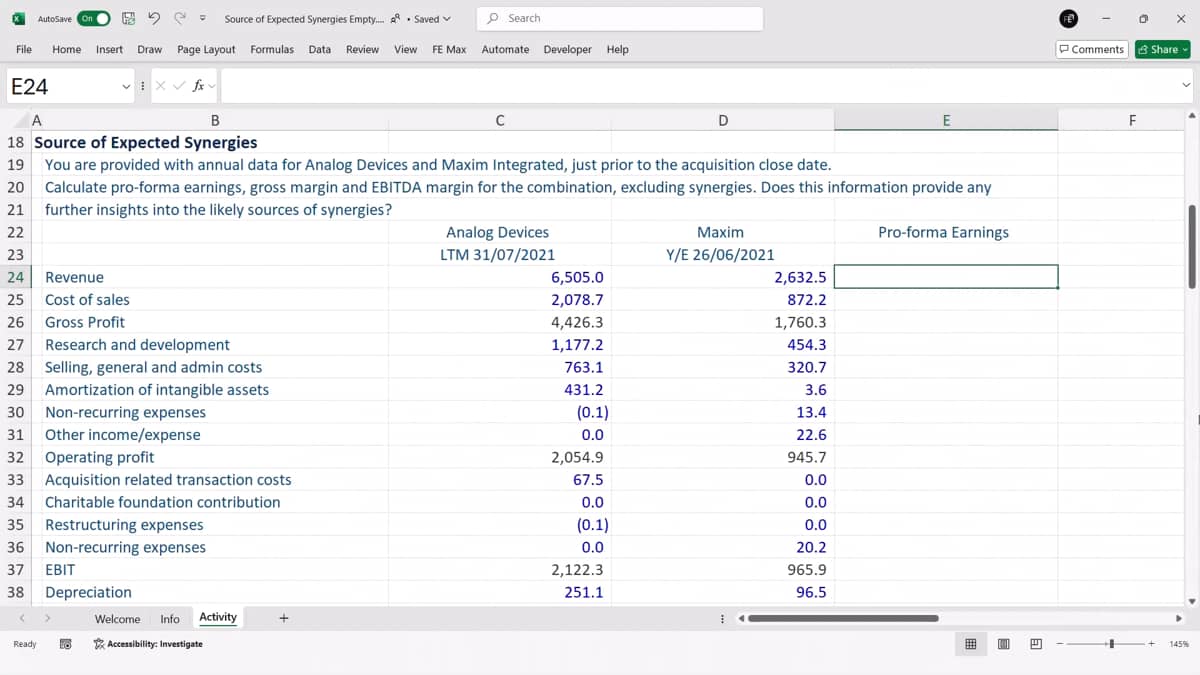Click the Enter checkmark formula icon

181,86
